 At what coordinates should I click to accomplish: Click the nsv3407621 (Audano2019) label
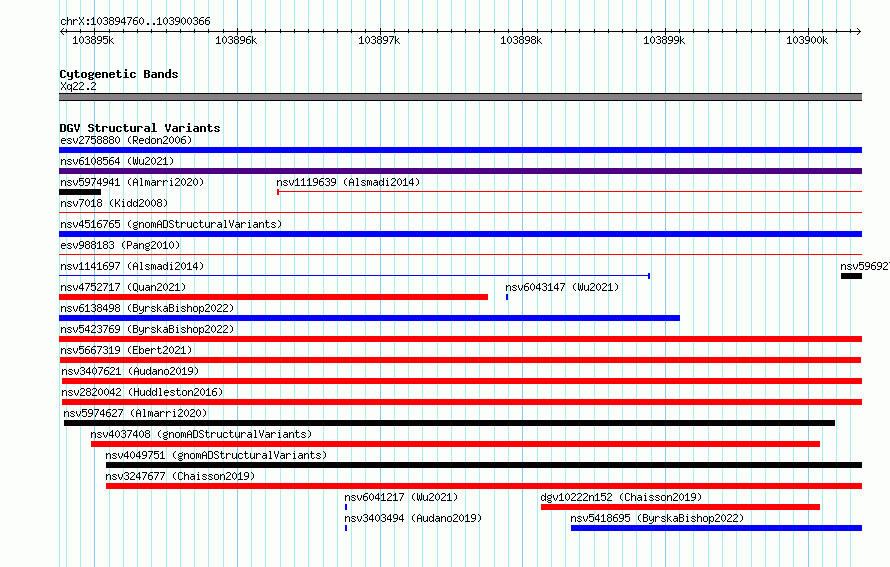pos(130,371)
